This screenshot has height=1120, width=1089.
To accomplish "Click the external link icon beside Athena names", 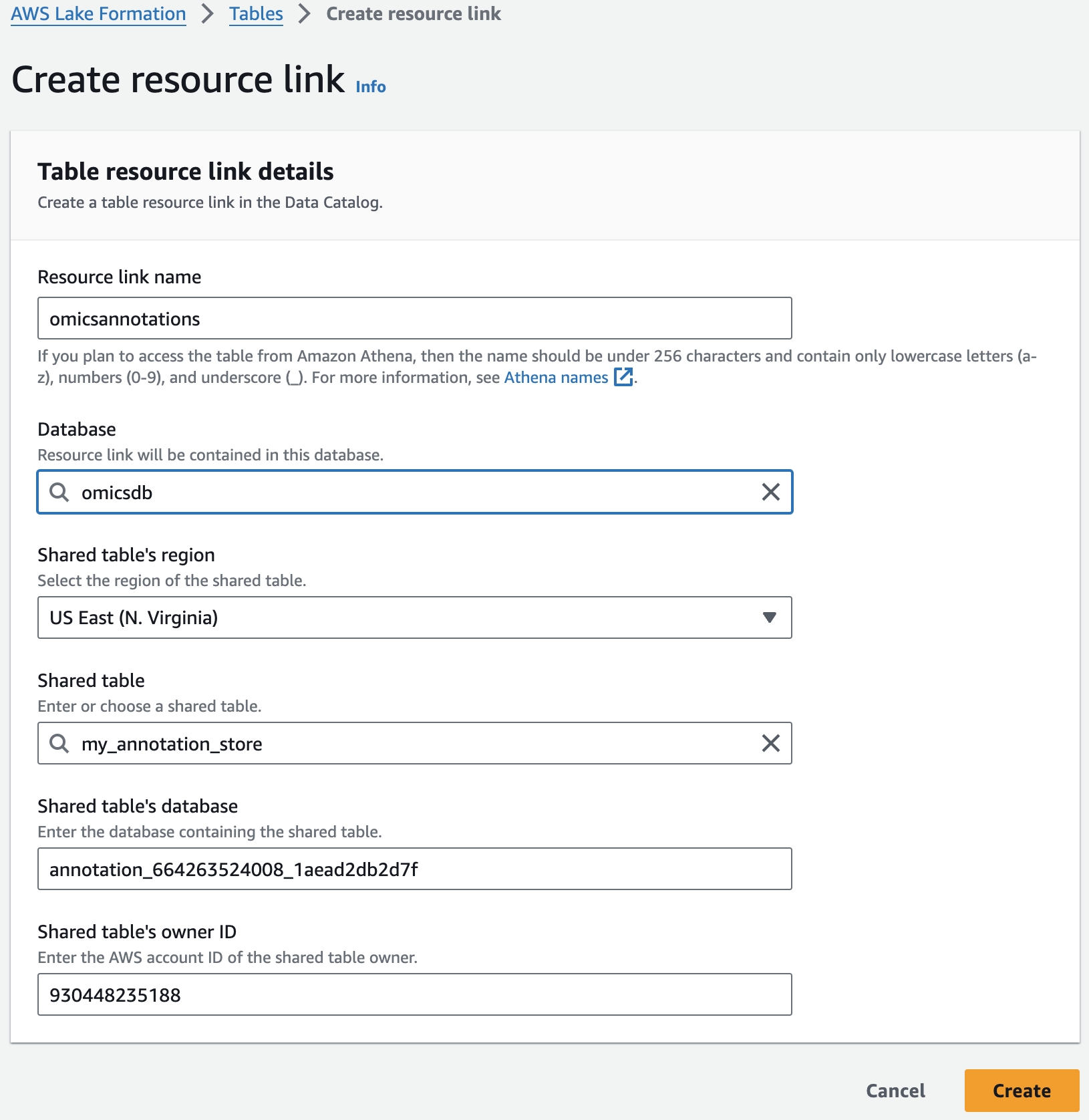I will (623, 377).
